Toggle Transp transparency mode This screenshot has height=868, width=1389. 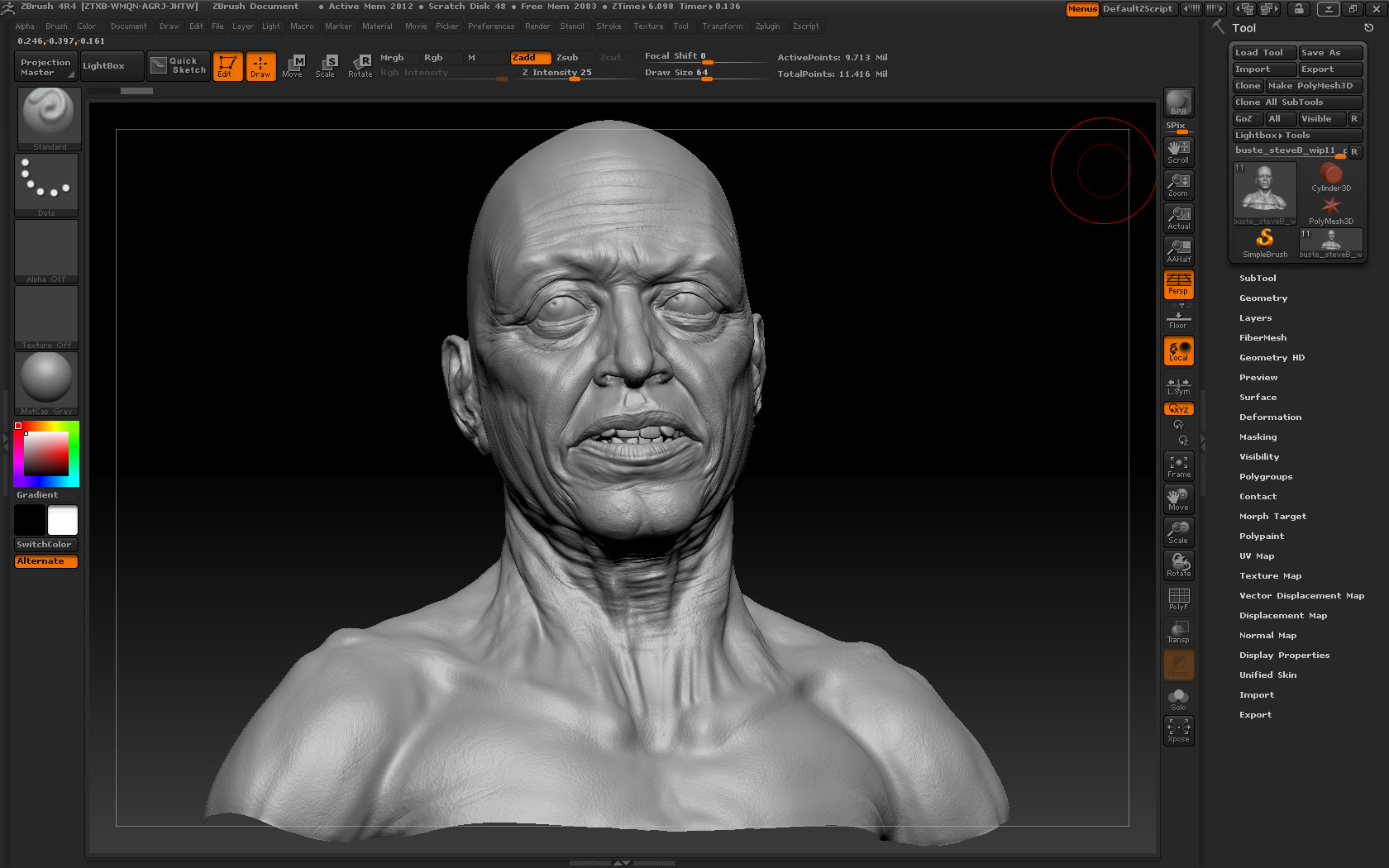pos(1178,632)
